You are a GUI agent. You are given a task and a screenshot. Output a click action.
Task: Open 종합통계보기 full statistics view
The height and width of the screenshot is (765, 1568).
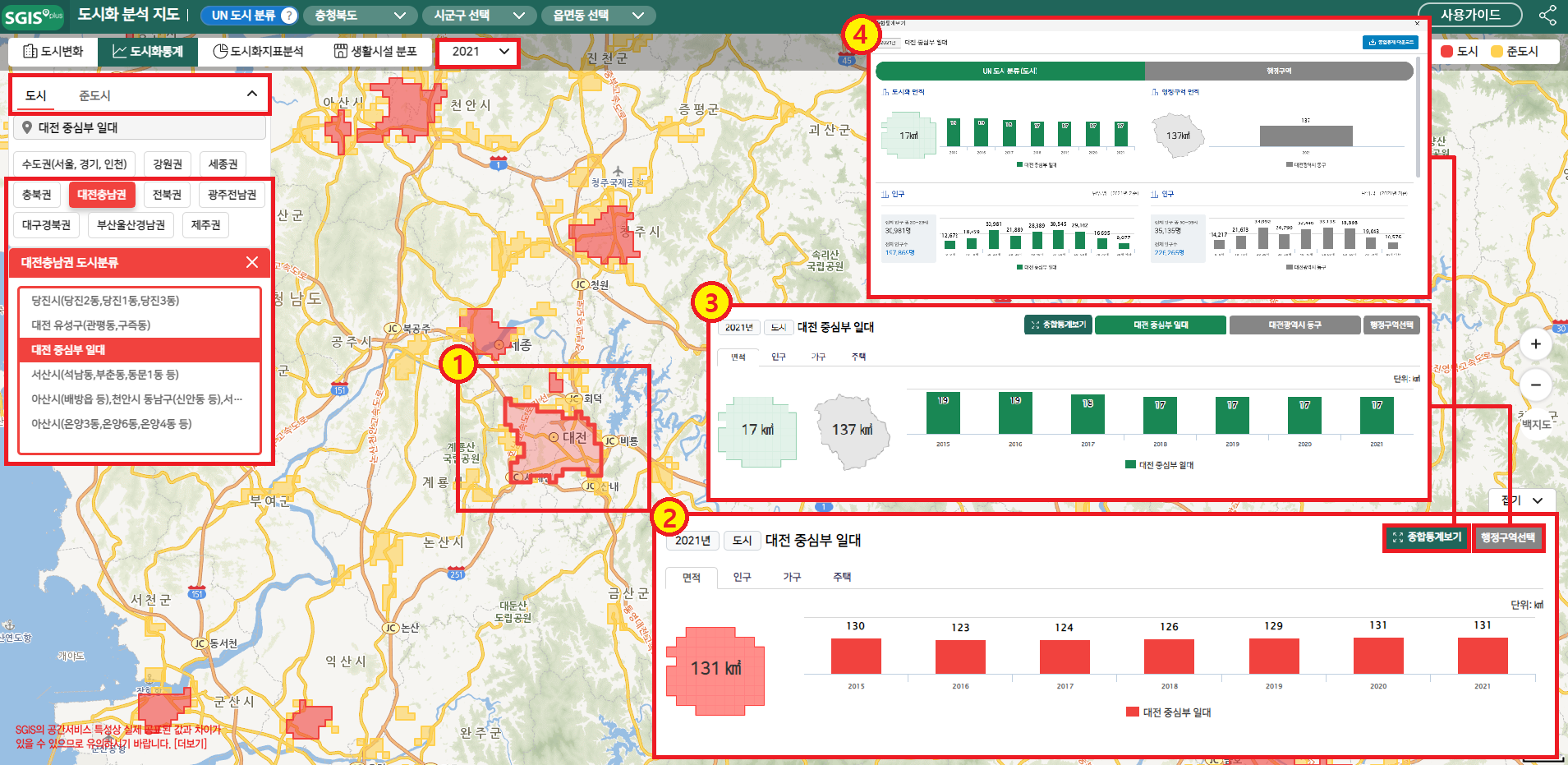point(1427,537)
